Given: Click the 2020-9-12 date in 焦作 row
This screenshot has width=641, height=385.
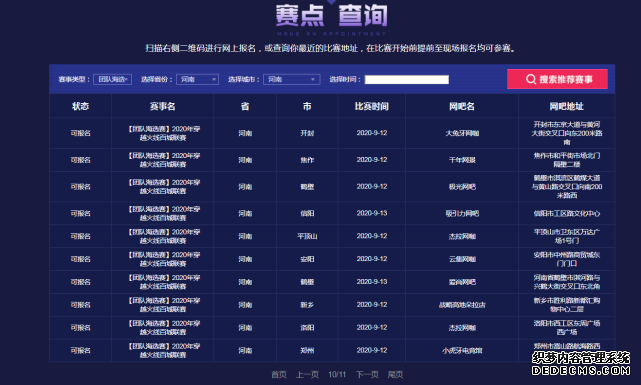Looking at the screenshot, I should click(x=372, y=160).
